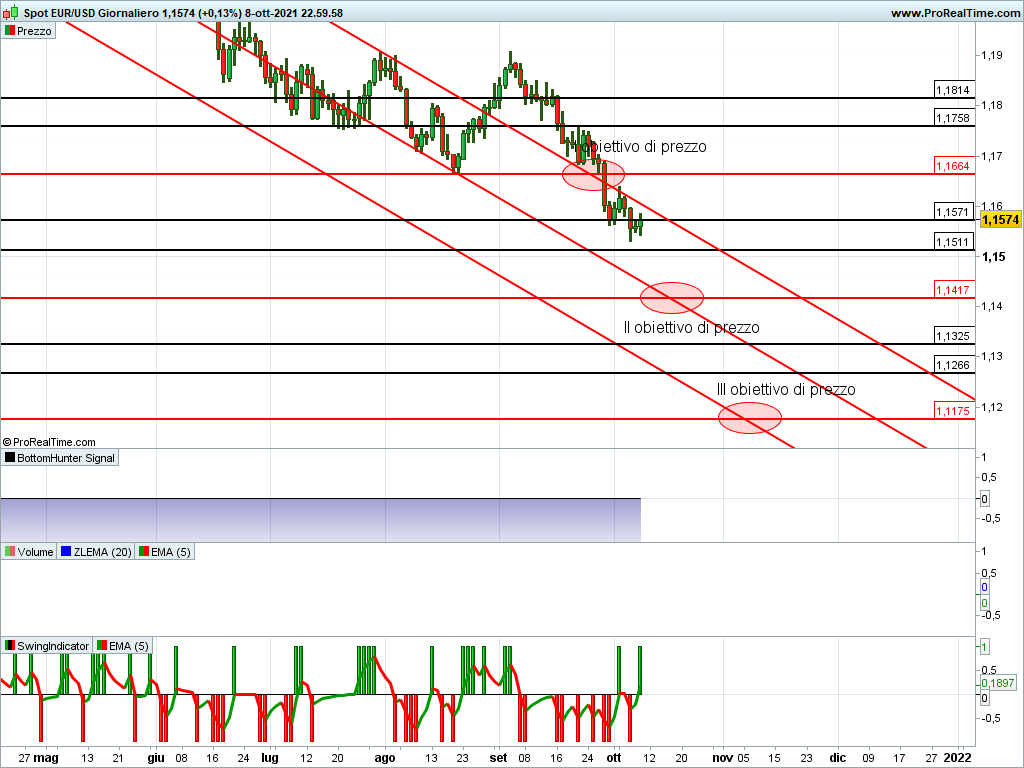Select the ellipse at the second price target

pyautogui.click(x=672, y=297)
